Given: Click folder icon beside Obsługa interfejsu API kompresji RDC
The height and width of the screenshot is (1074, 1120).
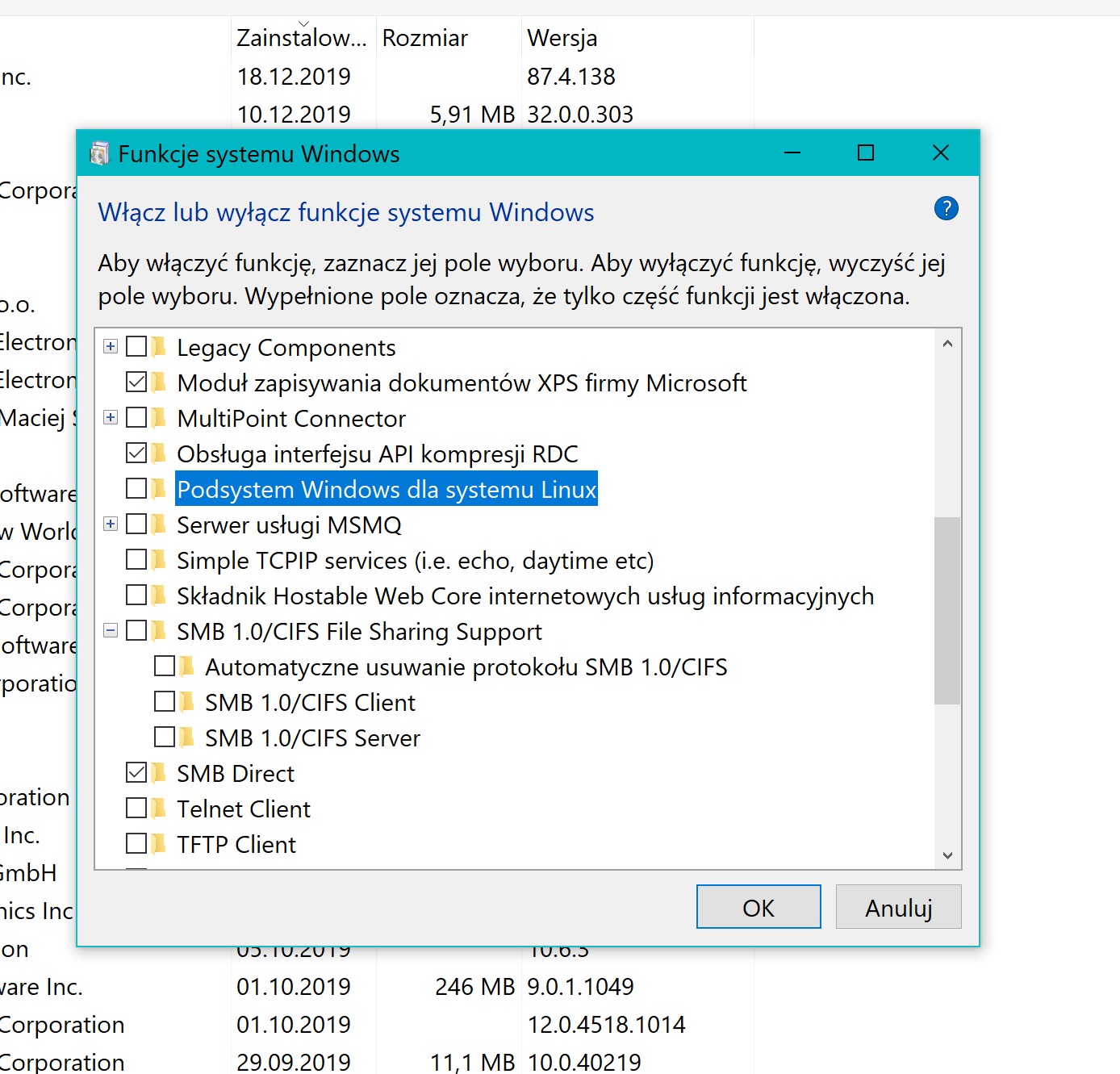Looking at the screenshot, I should tap(159, 453).
